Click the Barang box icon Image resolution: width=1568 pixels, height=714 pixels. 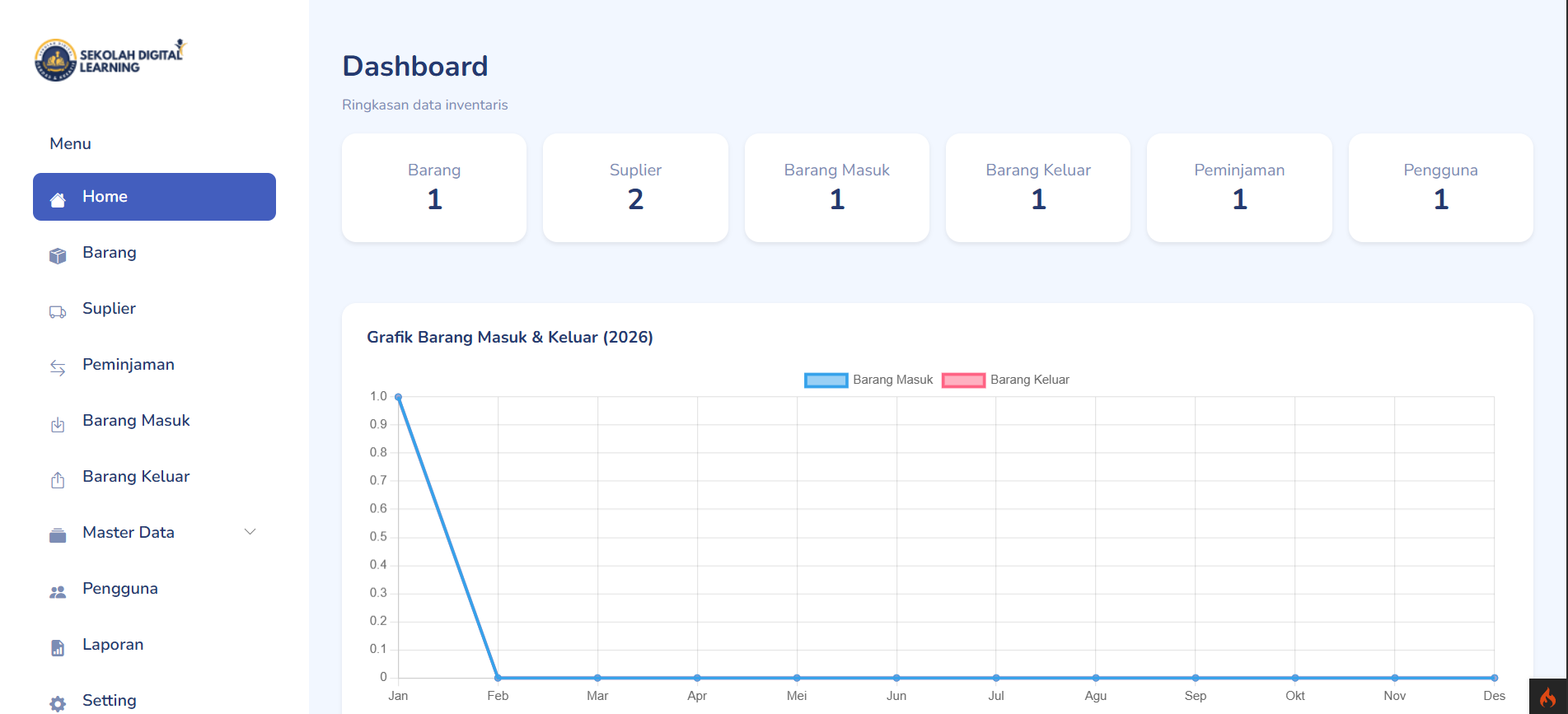[x=58, y=255]
